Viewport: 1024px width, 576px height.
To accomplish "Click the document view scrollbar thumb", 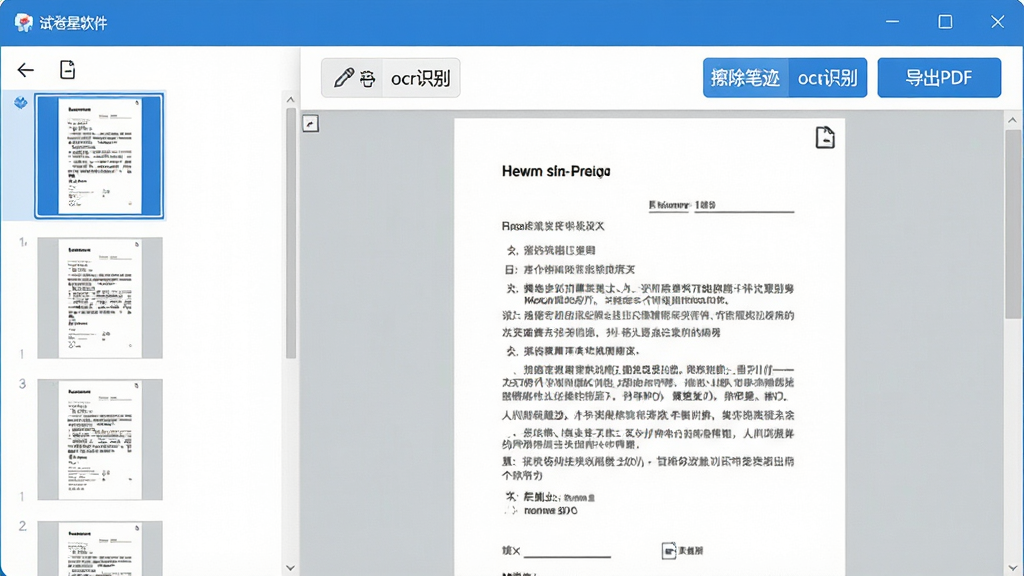I will (x=1012, y=224).
